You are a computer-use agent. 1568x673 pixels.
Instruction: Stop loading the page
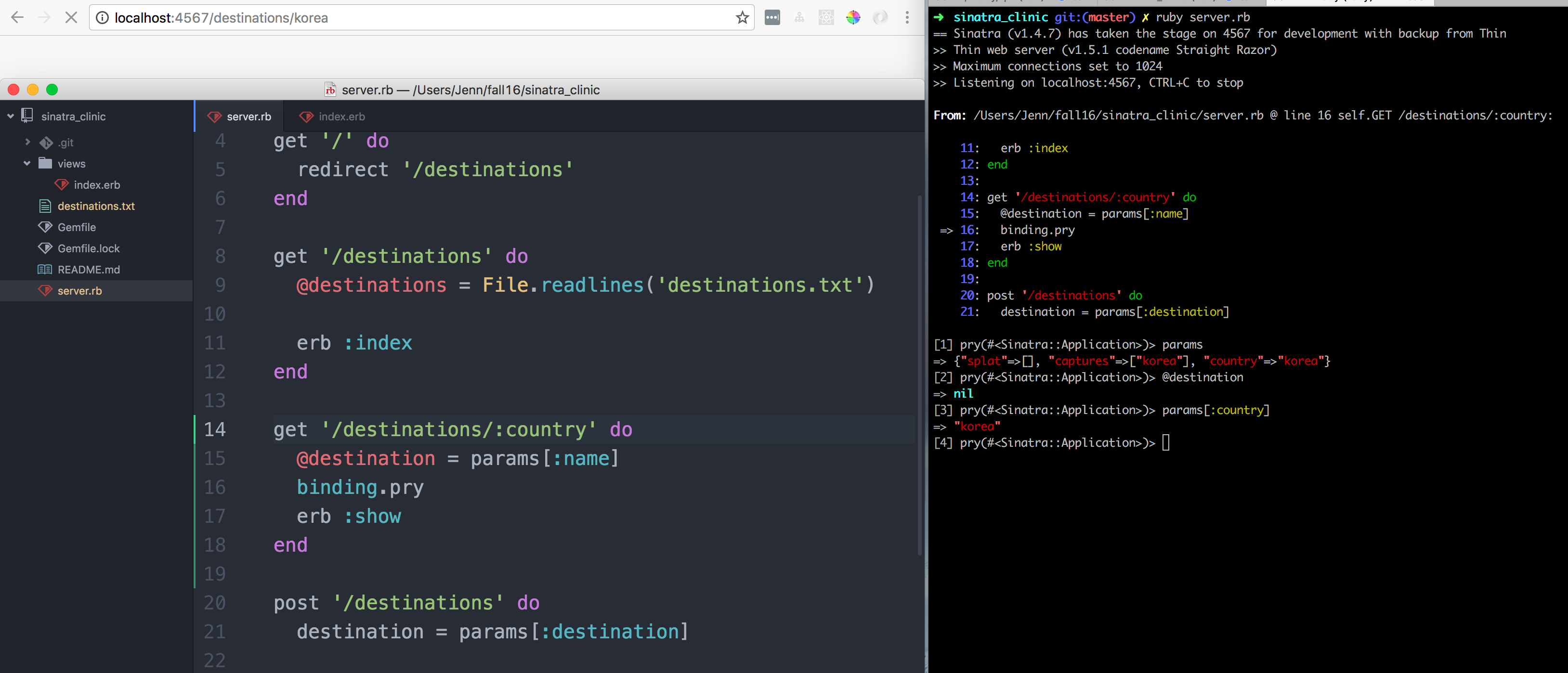(x=71, y=18)
